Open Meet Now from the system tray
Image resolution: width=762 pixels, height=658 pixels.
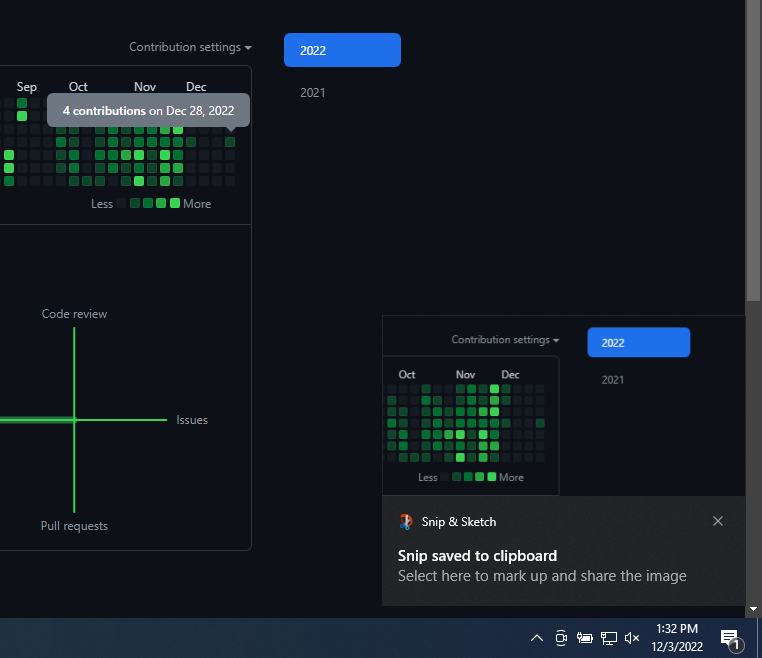tap(561, 638)
